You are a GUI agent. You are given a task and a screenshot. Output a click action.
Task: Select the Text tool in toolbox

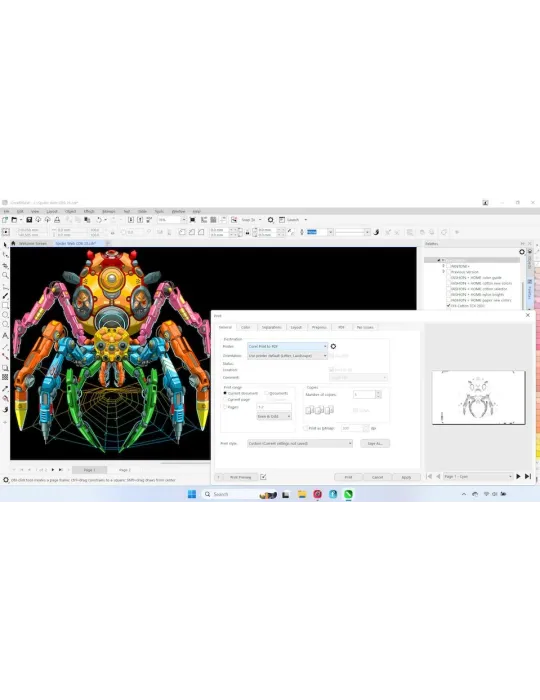5,336
